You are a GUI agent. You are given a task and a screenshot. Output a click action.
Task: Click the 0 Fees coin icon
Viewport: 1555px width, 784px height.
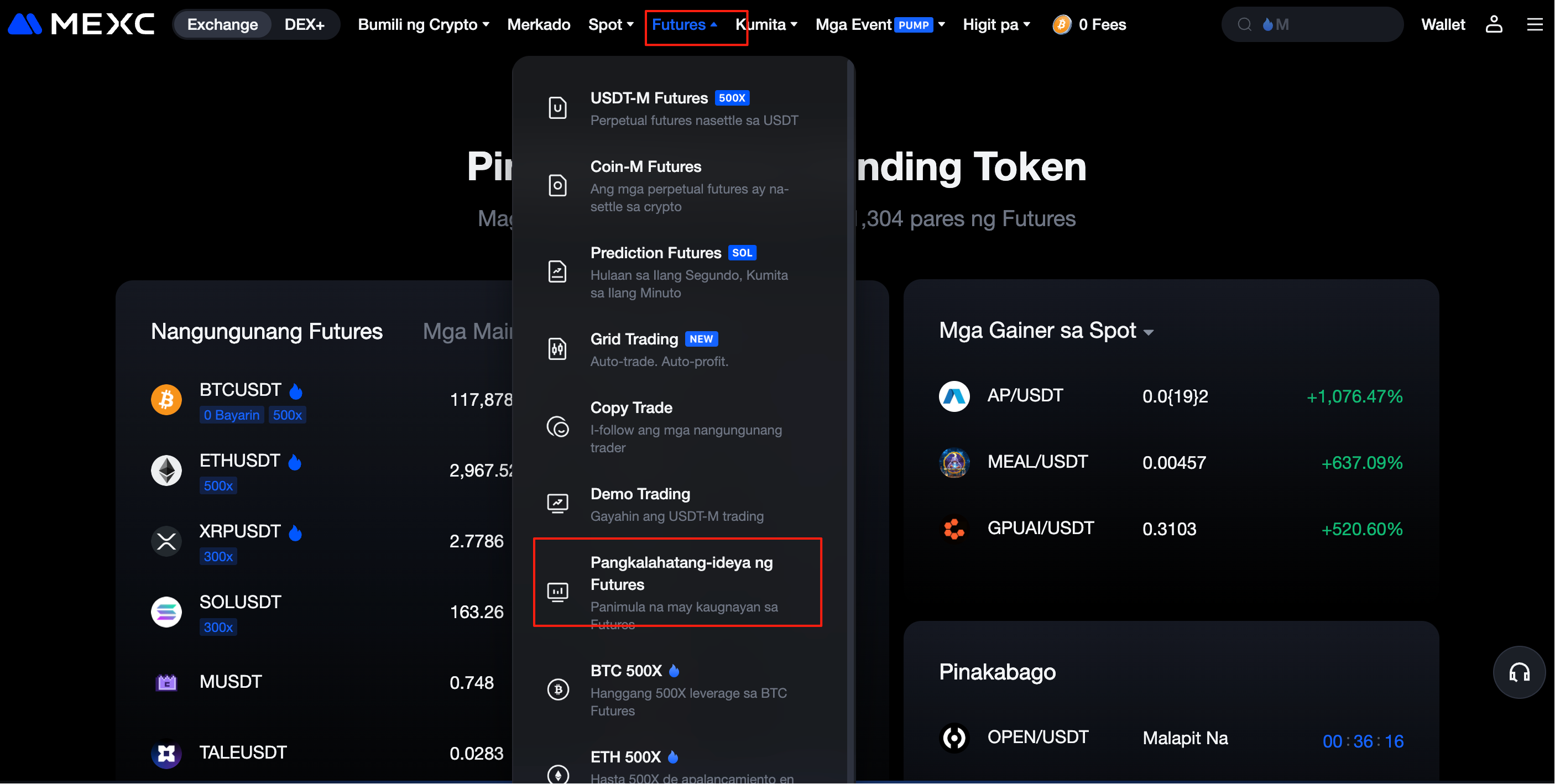point(1061,25)
